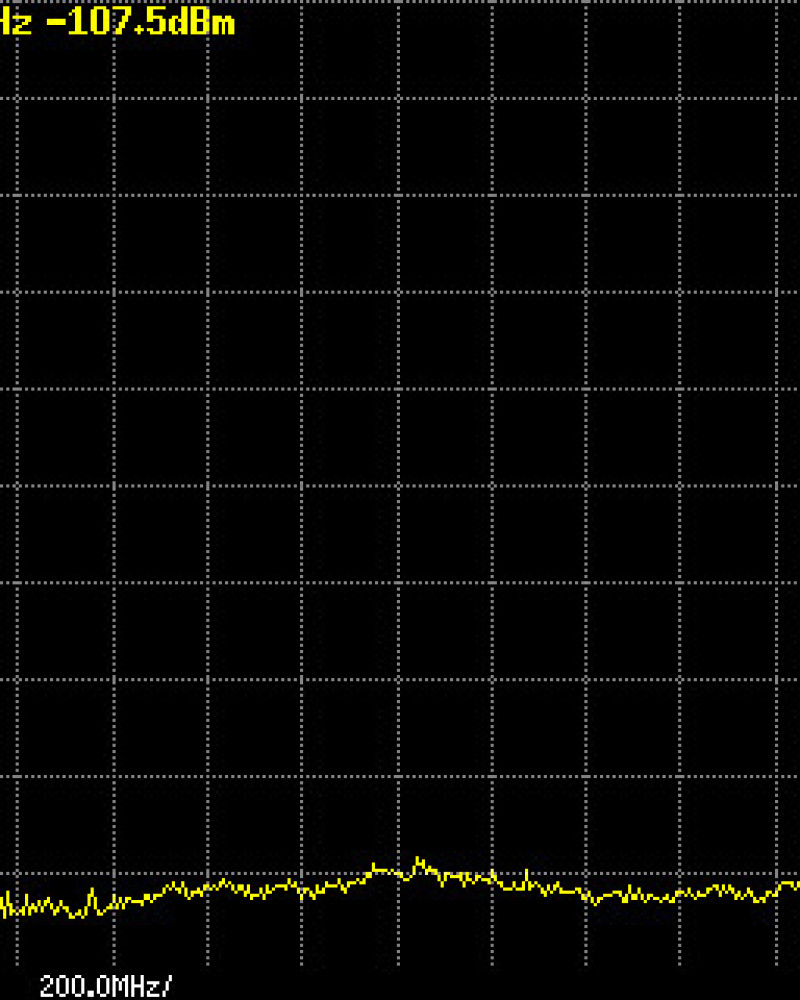Viewport: 800px width, 1000px height.
Task: Select the second-highest trace peak left of the maximum
Action: (377, 864)
